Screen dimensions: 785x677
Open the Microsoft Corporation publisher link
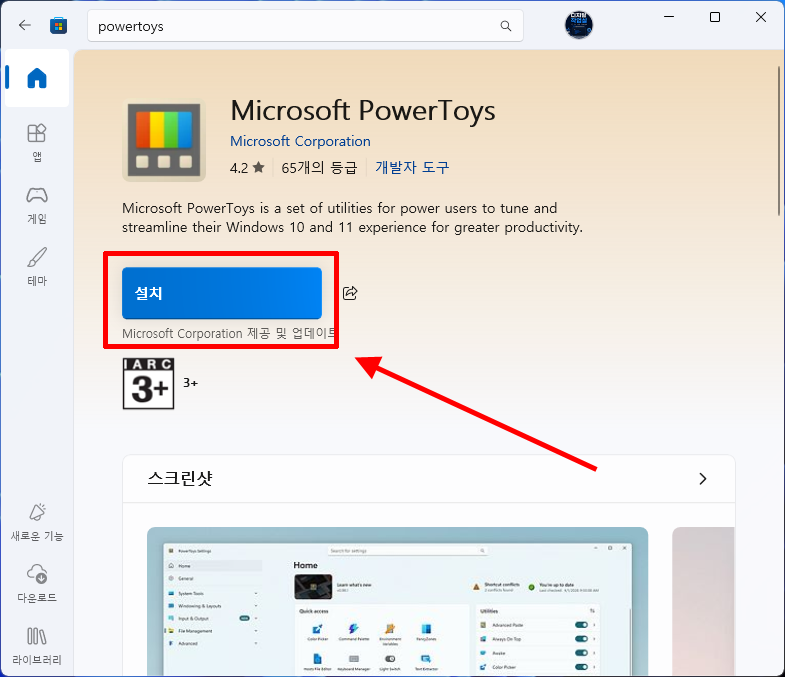[x=300, y=141]
